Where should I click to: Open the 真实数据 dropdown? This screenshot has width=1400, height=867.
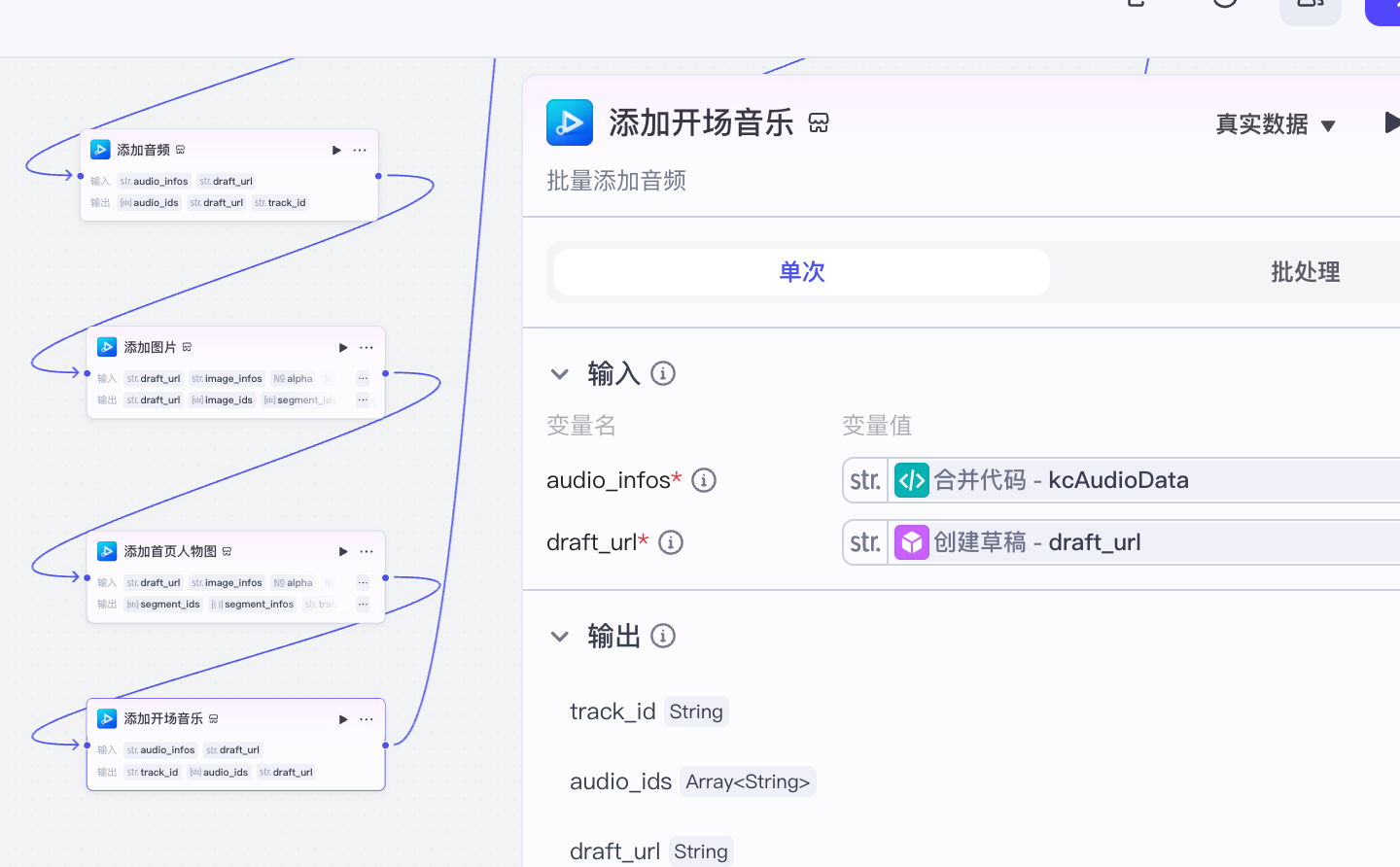1276,124
